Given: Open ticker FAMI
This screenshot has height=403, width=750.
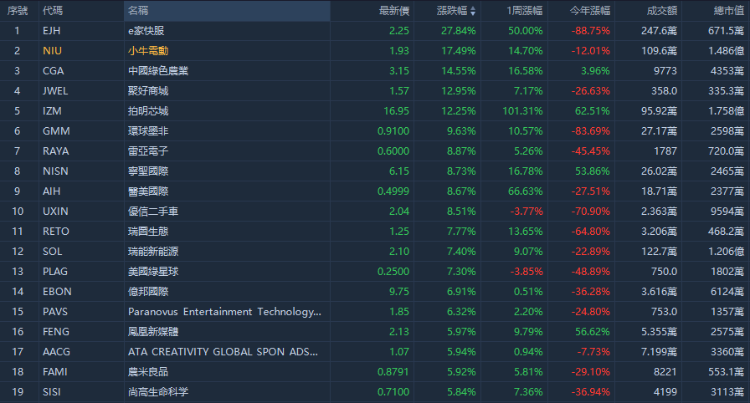Looking at the screenshot, I should [55, 372].
